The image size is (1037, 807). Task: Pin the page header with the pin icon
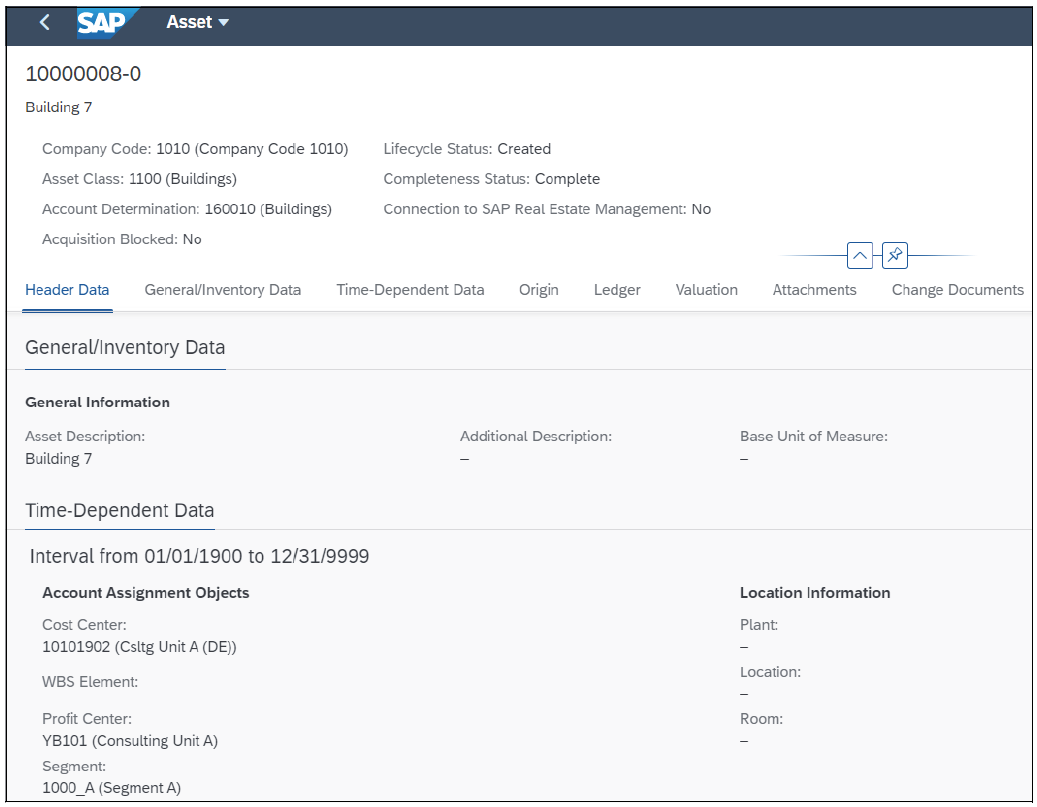(x=894, y=255)
